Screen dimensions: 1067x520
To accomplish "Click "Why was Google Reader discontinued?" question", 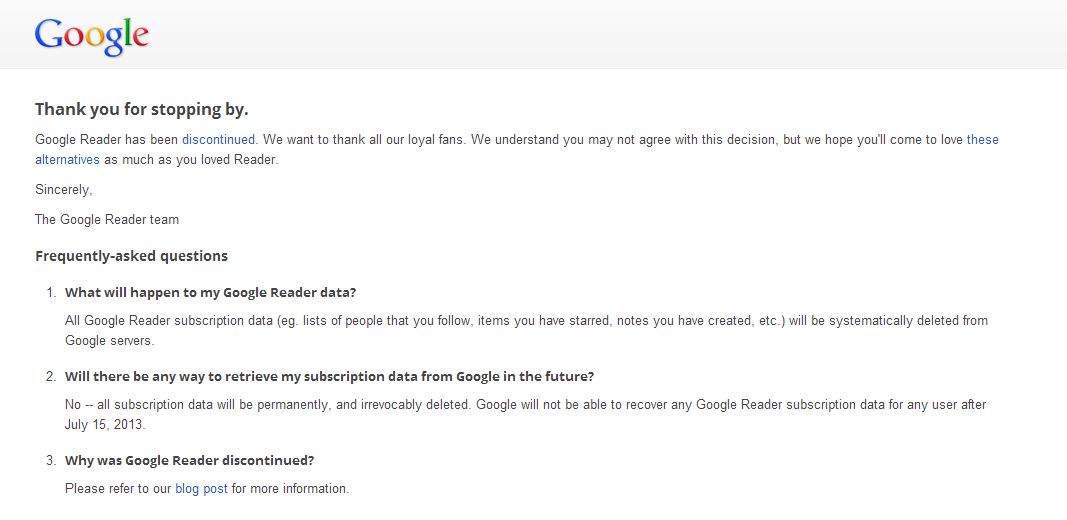I will click(189, 461).
